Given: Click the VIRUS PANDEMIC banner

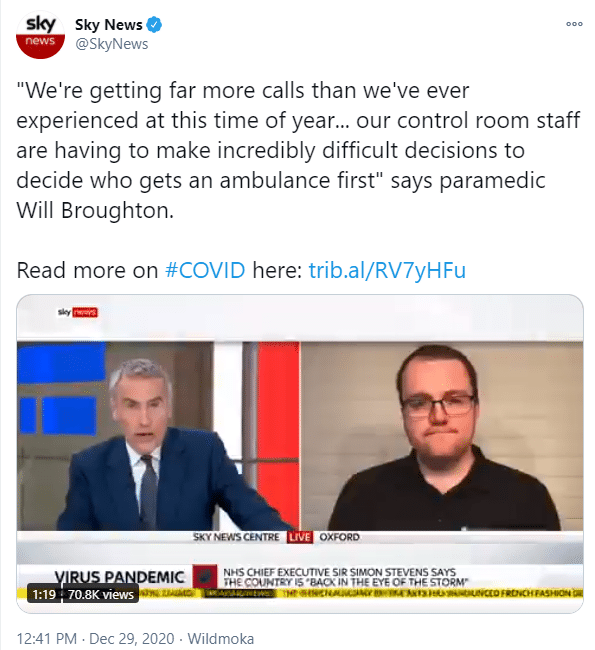Looking at the screenshot, I should tap(119, 577).
